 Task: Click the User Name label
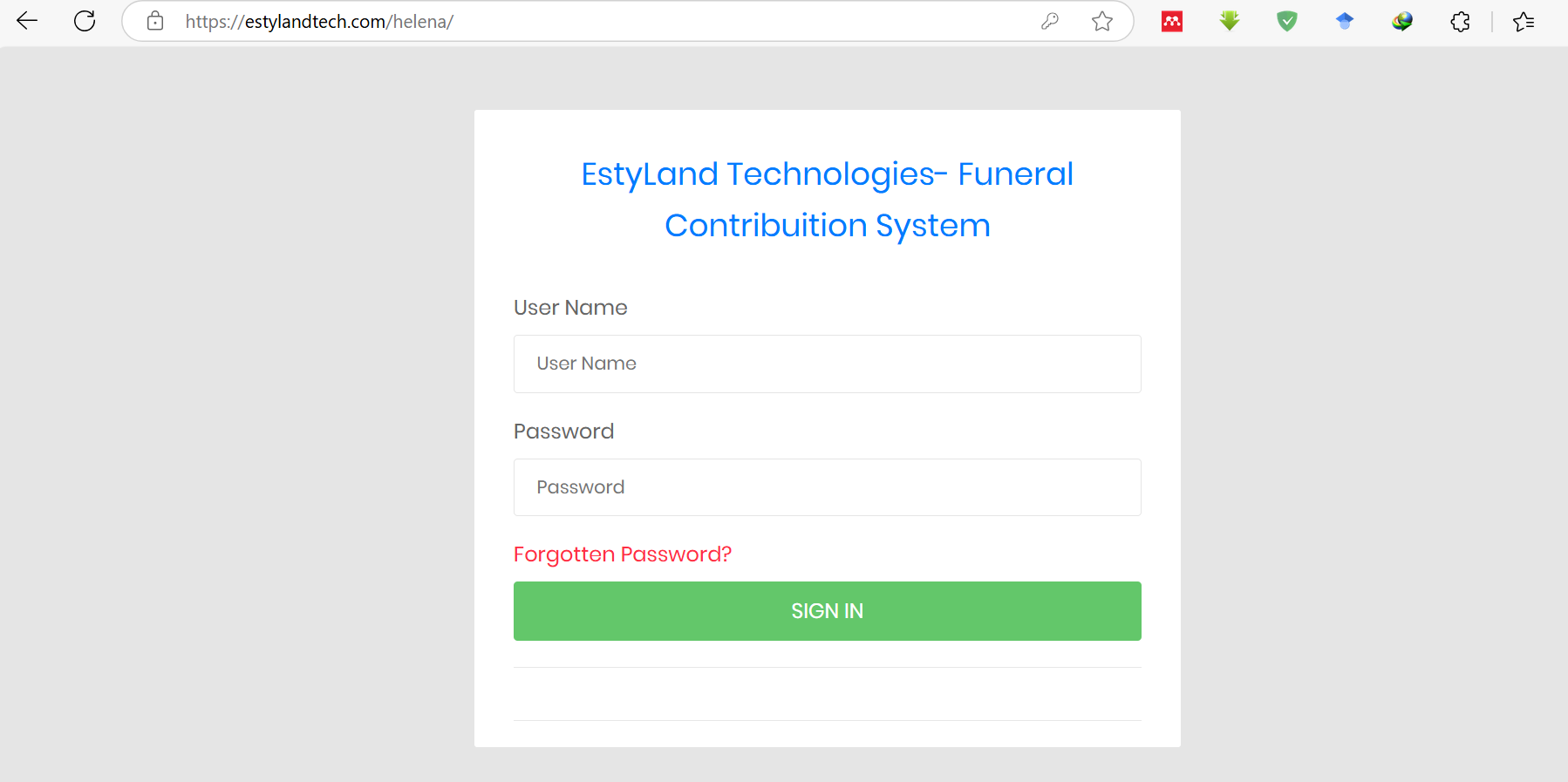pos(570,308)
